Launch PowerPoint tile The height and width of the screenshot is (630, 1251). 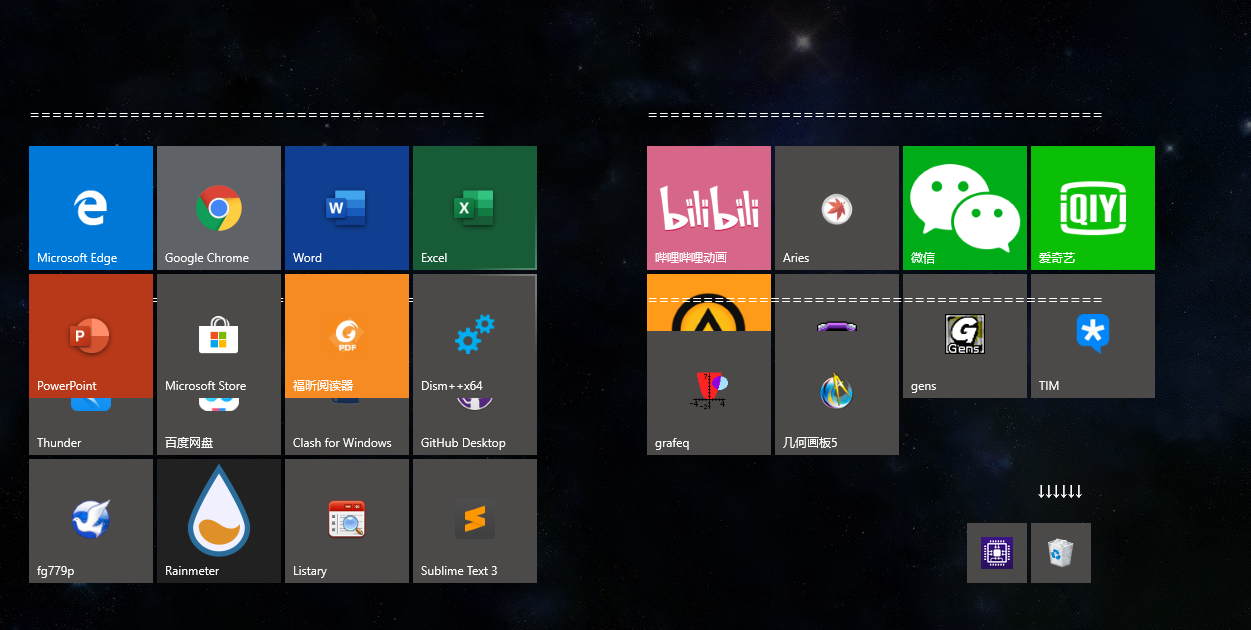click(91, 336)
